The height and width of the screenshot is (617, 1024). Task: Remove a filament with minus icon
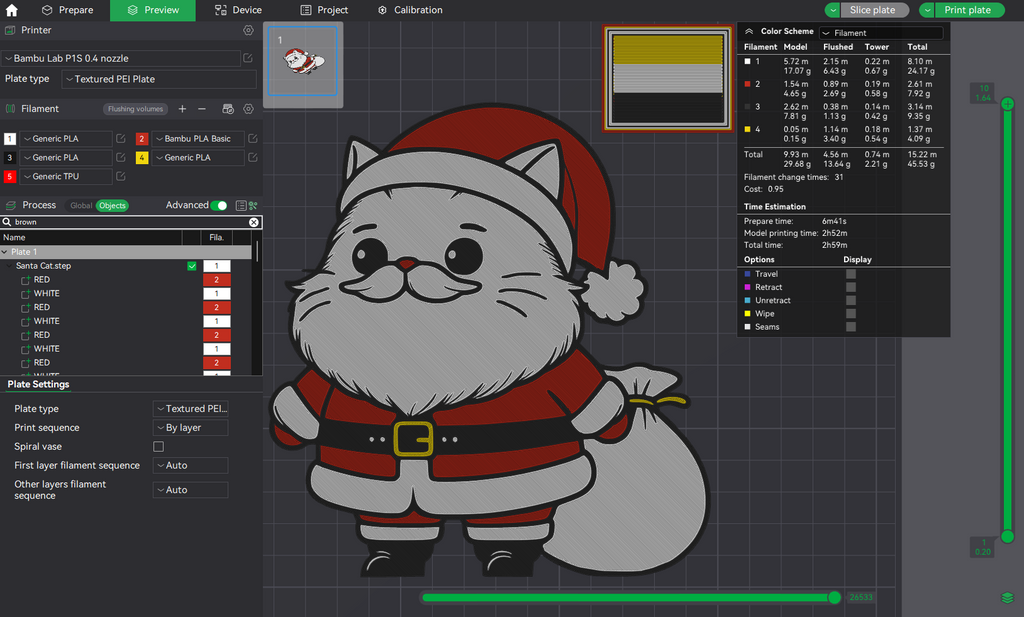click(x=202, y=109)
